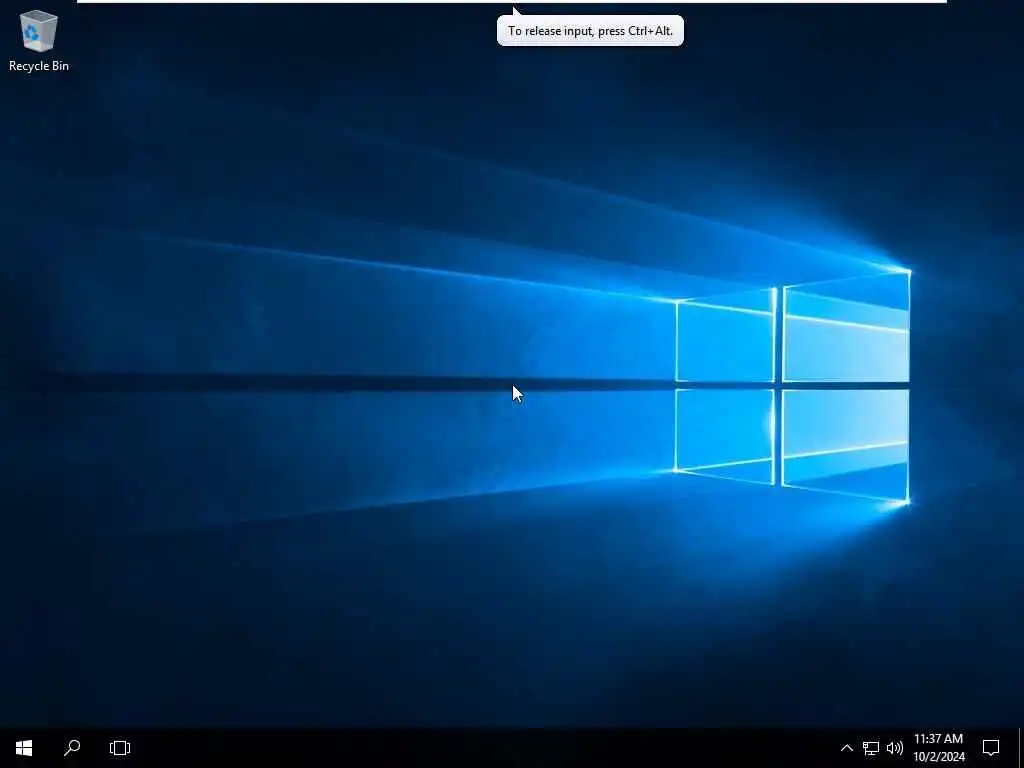Show hidden system tray icons
Screen dimensions: 1024x768
[846, 748]
